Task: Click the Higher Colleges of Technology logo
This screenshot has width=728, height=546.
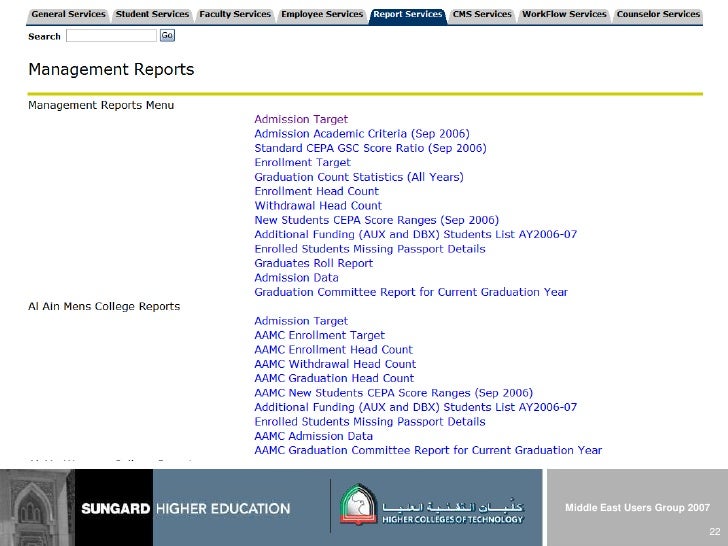Action: pyautogui.click(x=432, y=506)
